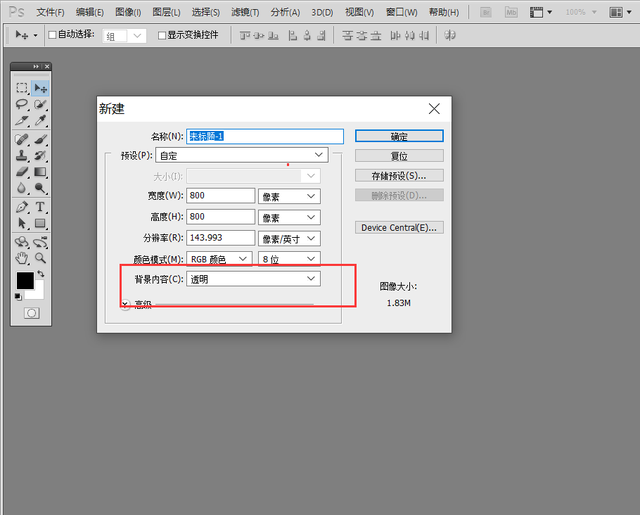
Task: Select the Horizontal Type tool
Action: tap(40, 207)
